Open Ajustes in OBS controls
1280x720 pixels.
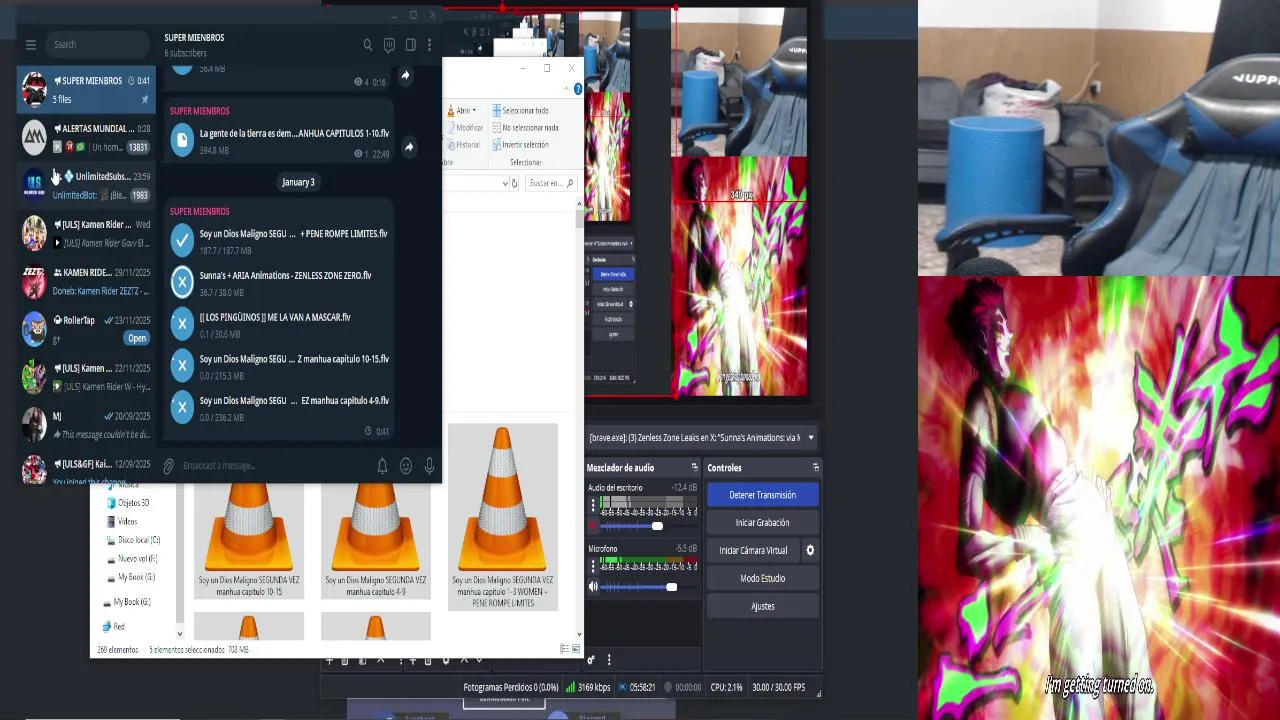coord(763,606)
